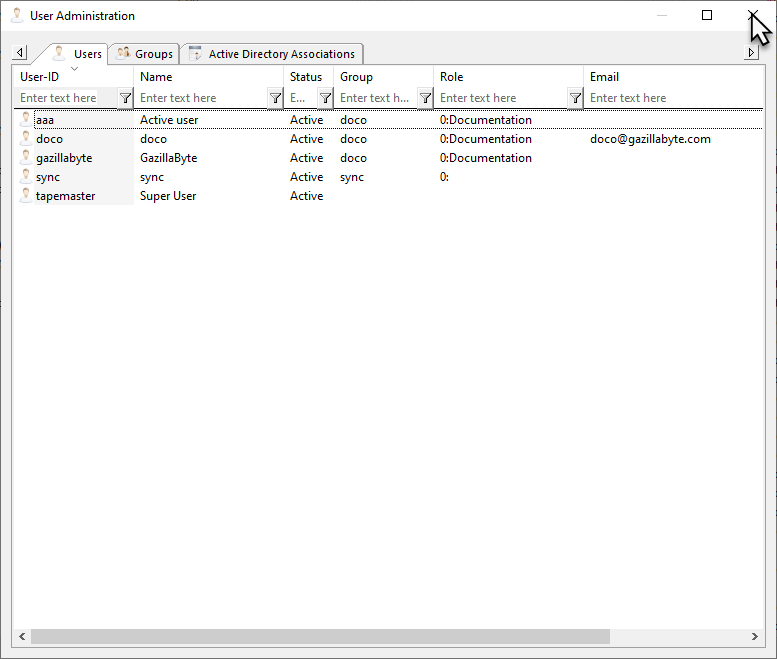Viewport: 777px width, 659px height.
Task: Click the user icon beside sync
Action: 26,176
